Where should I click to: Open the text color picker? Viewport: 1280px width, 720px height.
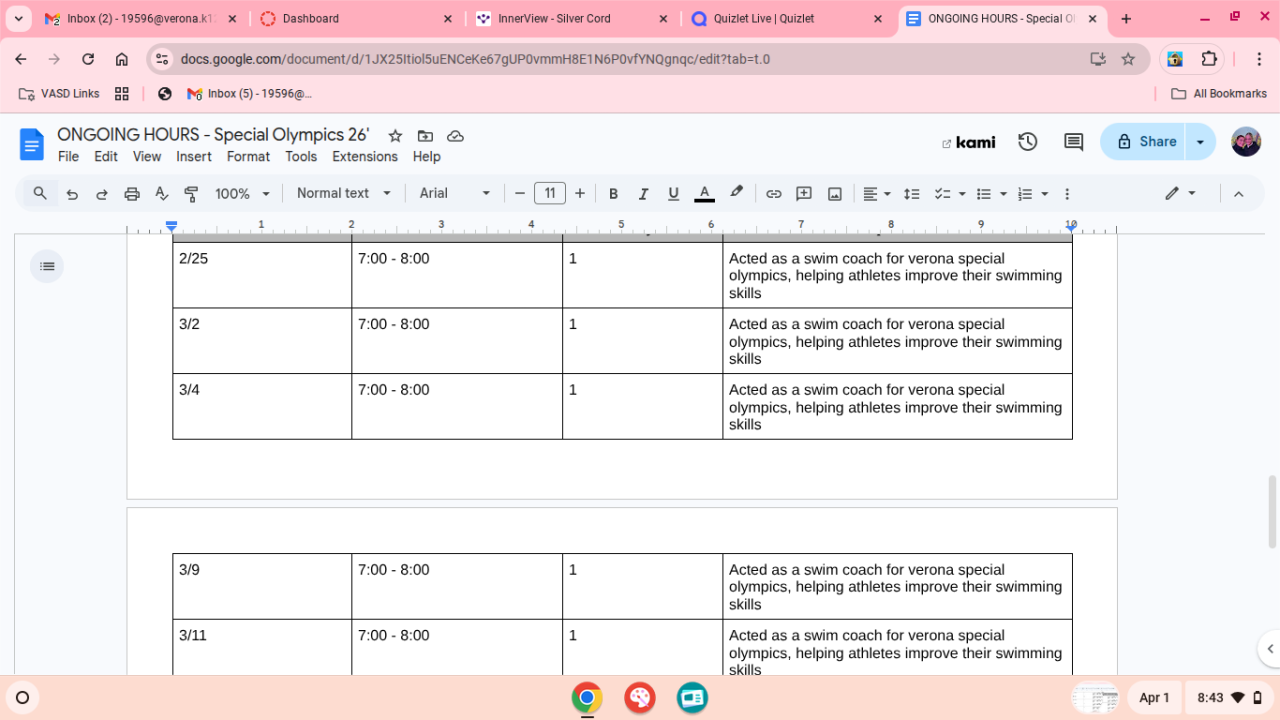click(x=704, y=194)
